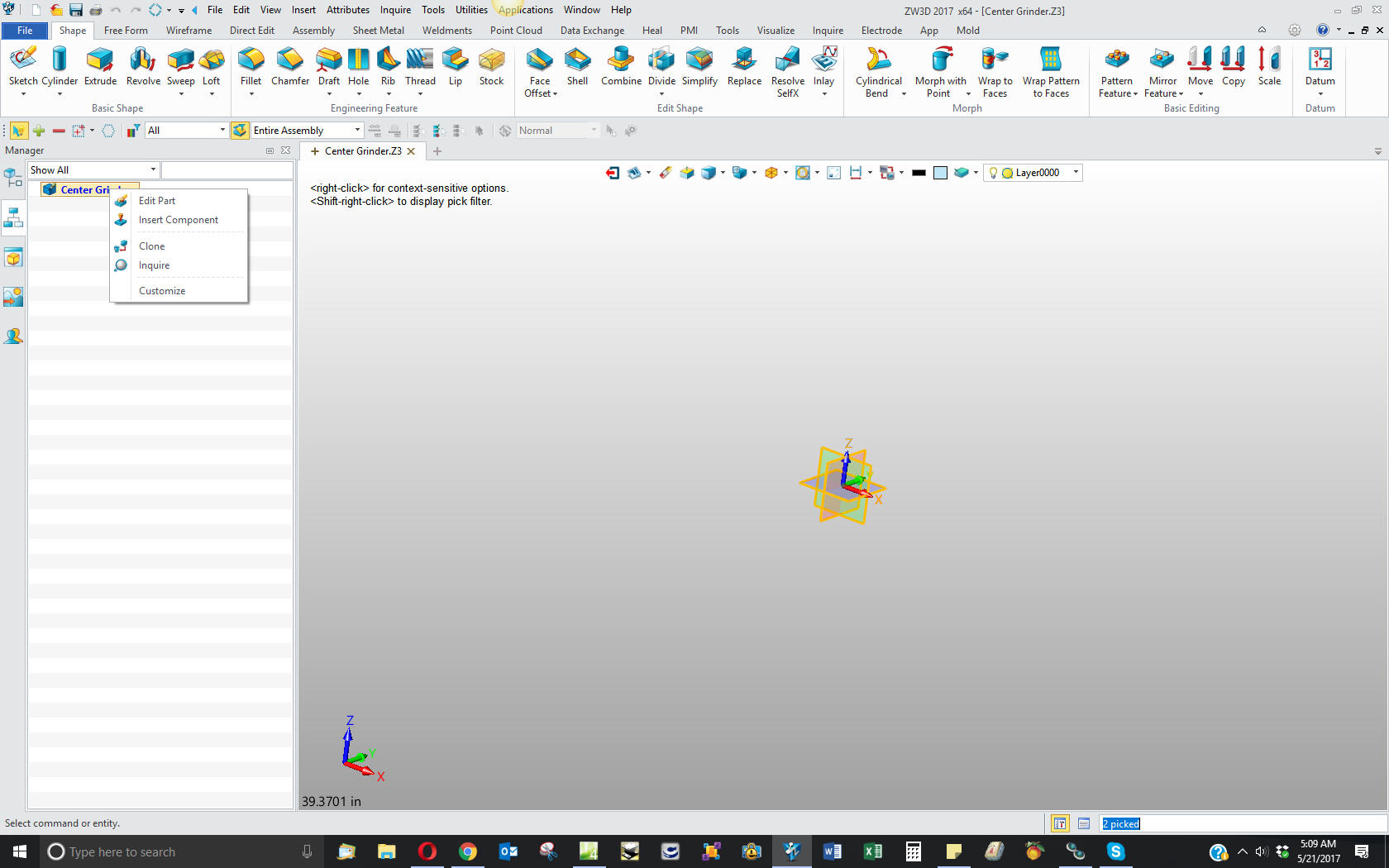This screenshot has height=868, width=1389.
Task: Toggle the add-to-selection plus button
Action: coord(39,131)
